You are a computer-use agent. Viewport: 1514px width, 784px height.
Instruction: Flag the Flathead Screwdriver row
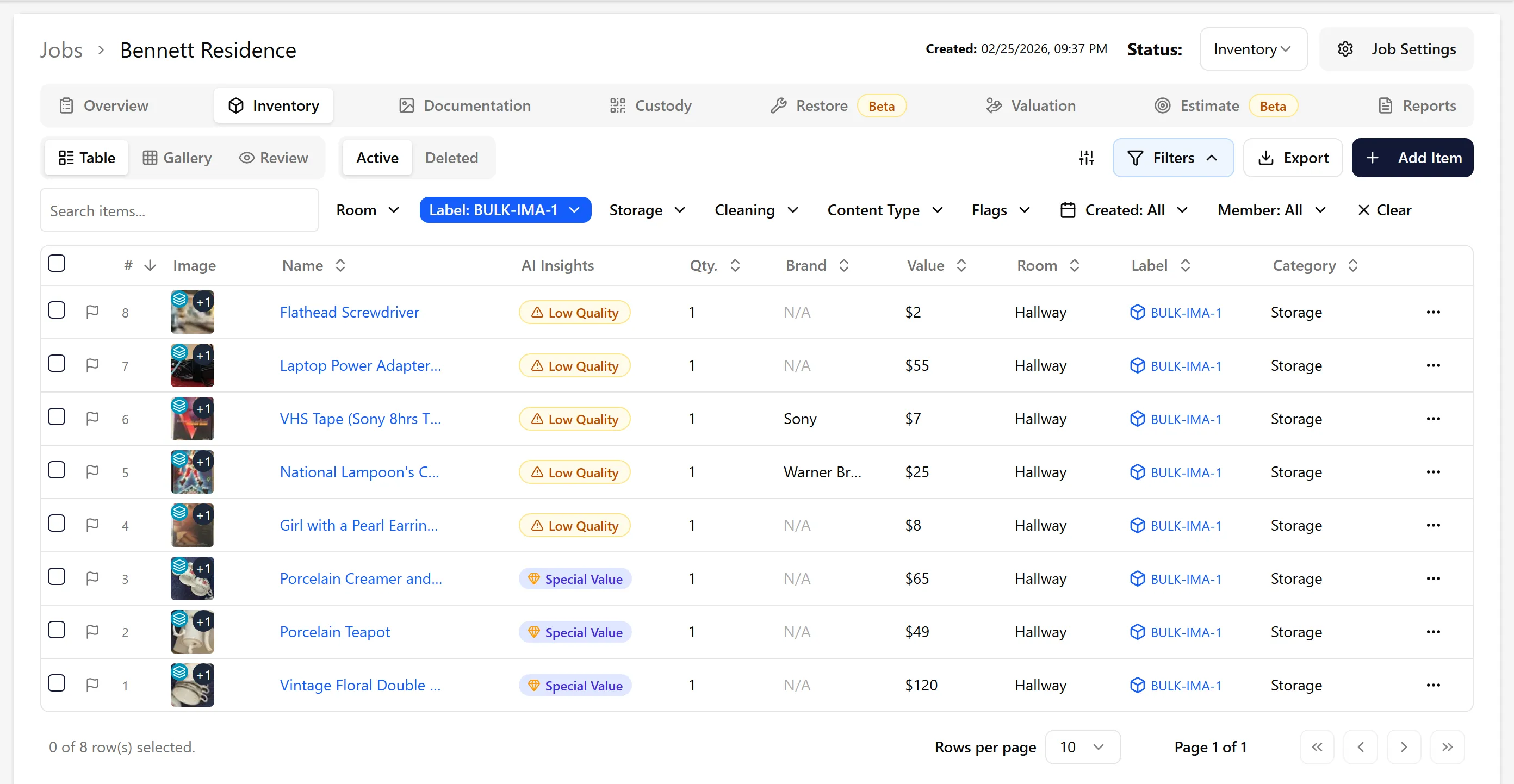[x=92, y=312]
